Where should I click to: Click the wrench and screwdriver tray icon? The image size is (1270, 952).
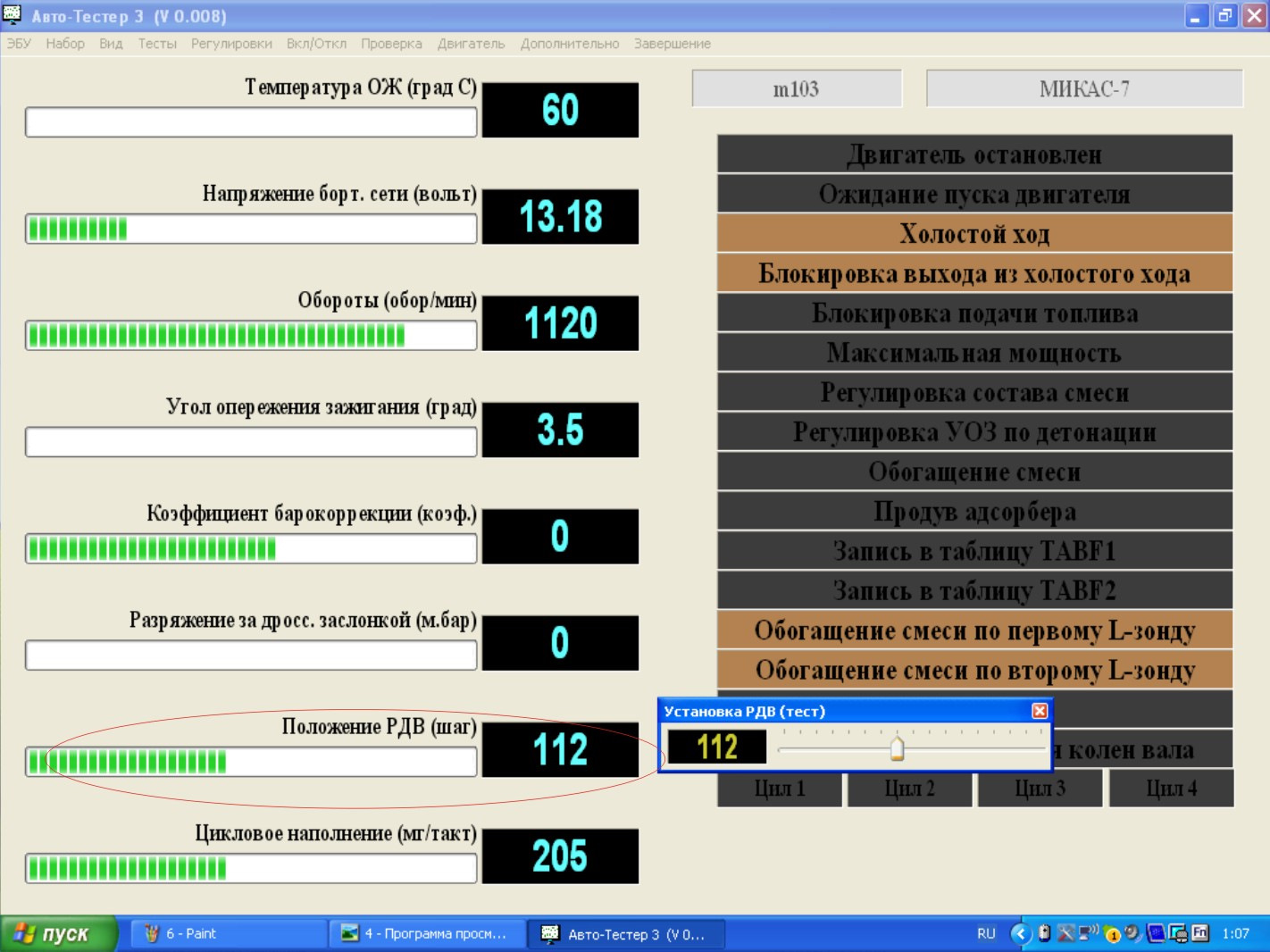pyautogui.click(x=1065, y=933)
